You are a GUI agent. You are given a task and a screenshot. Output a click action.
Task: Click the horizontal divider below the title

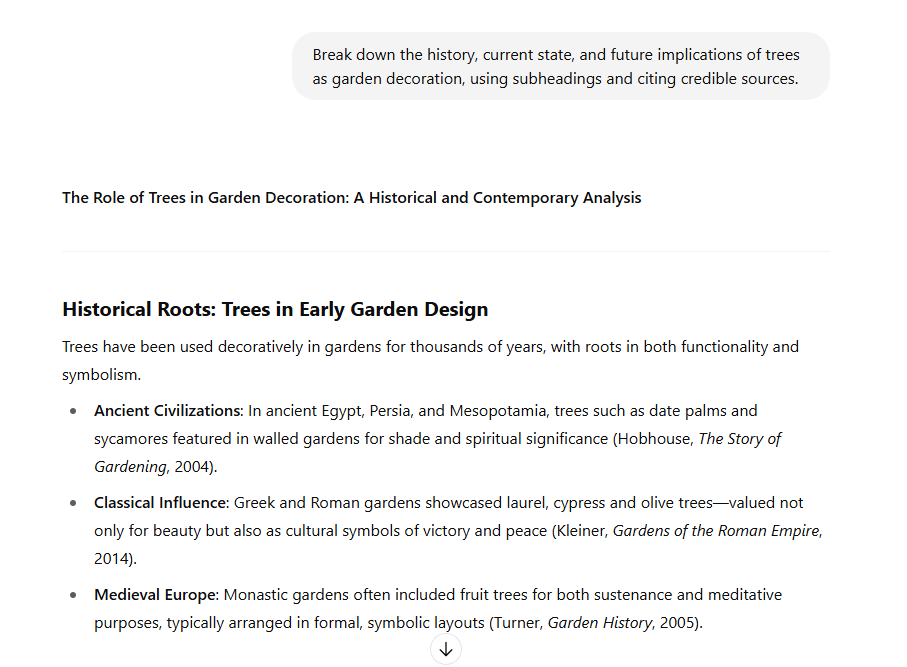point(446,251)
